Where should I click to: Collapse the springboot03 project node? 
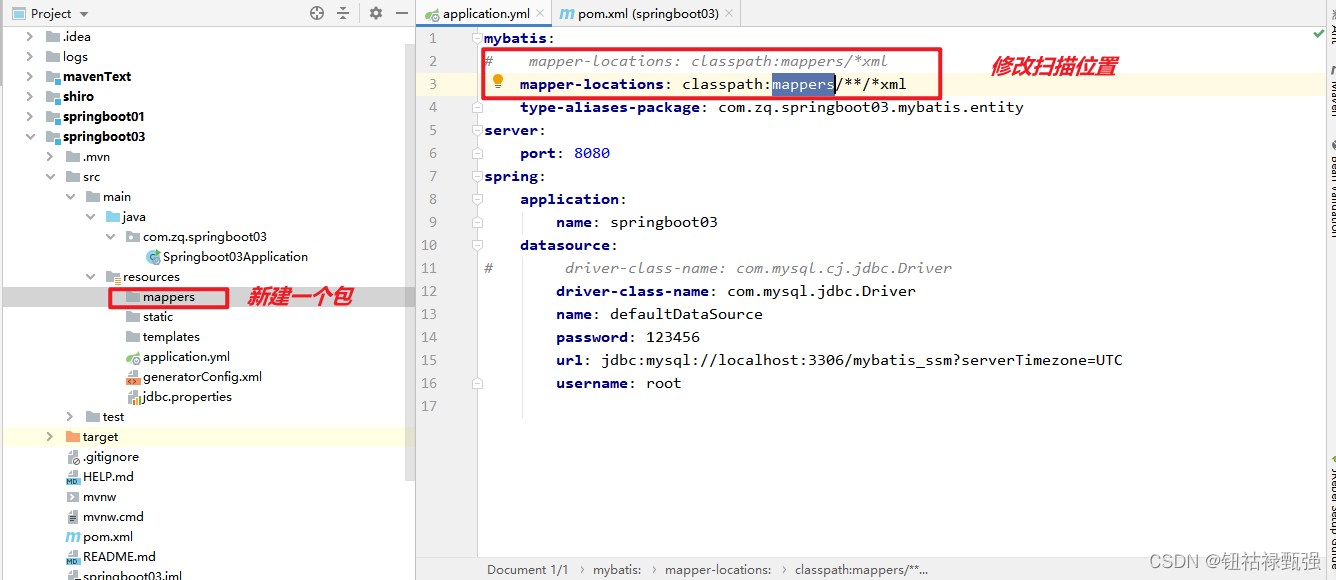pos(31,136)
